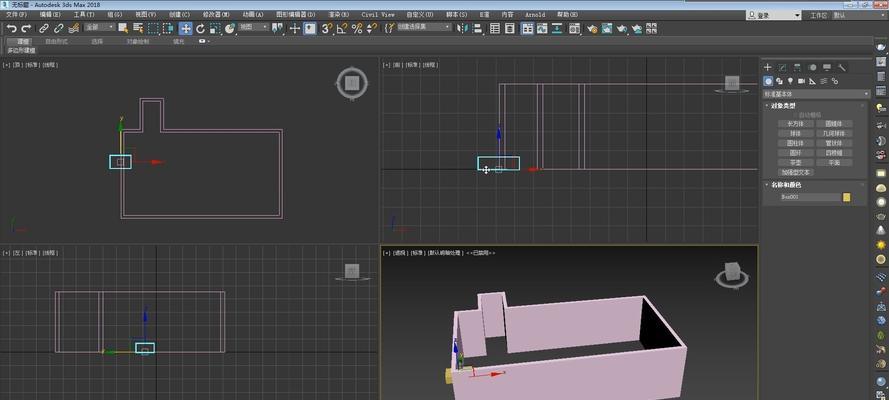Toggle Keyboard Shortcut Override
Screen dimensions: 889x400
tap(310, 28)
